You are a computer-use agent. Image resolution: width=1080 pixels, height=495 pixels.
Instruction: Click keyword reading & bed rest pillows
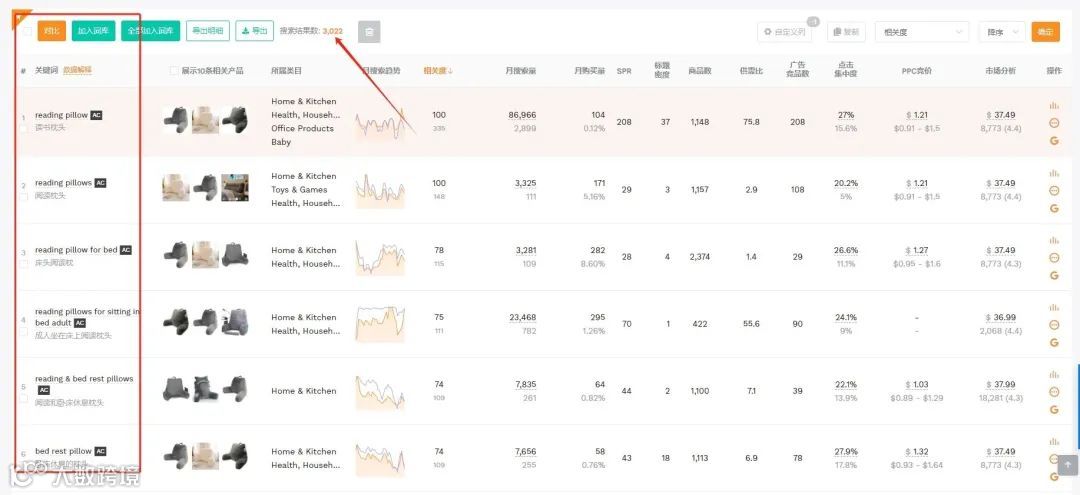(84, 379)
